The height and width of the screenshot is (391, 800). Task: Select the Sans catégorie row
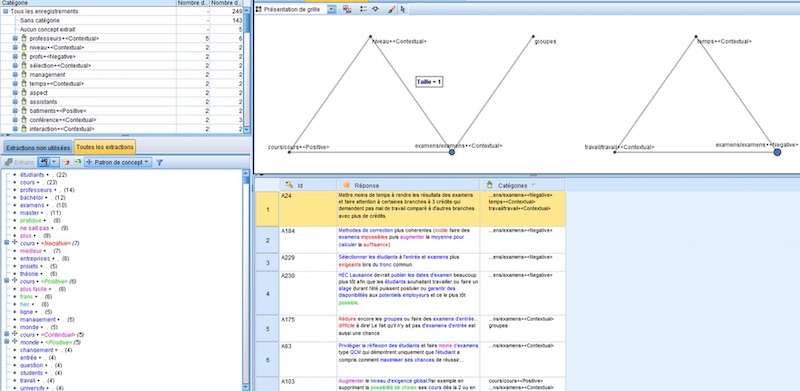tap(121, 20)
